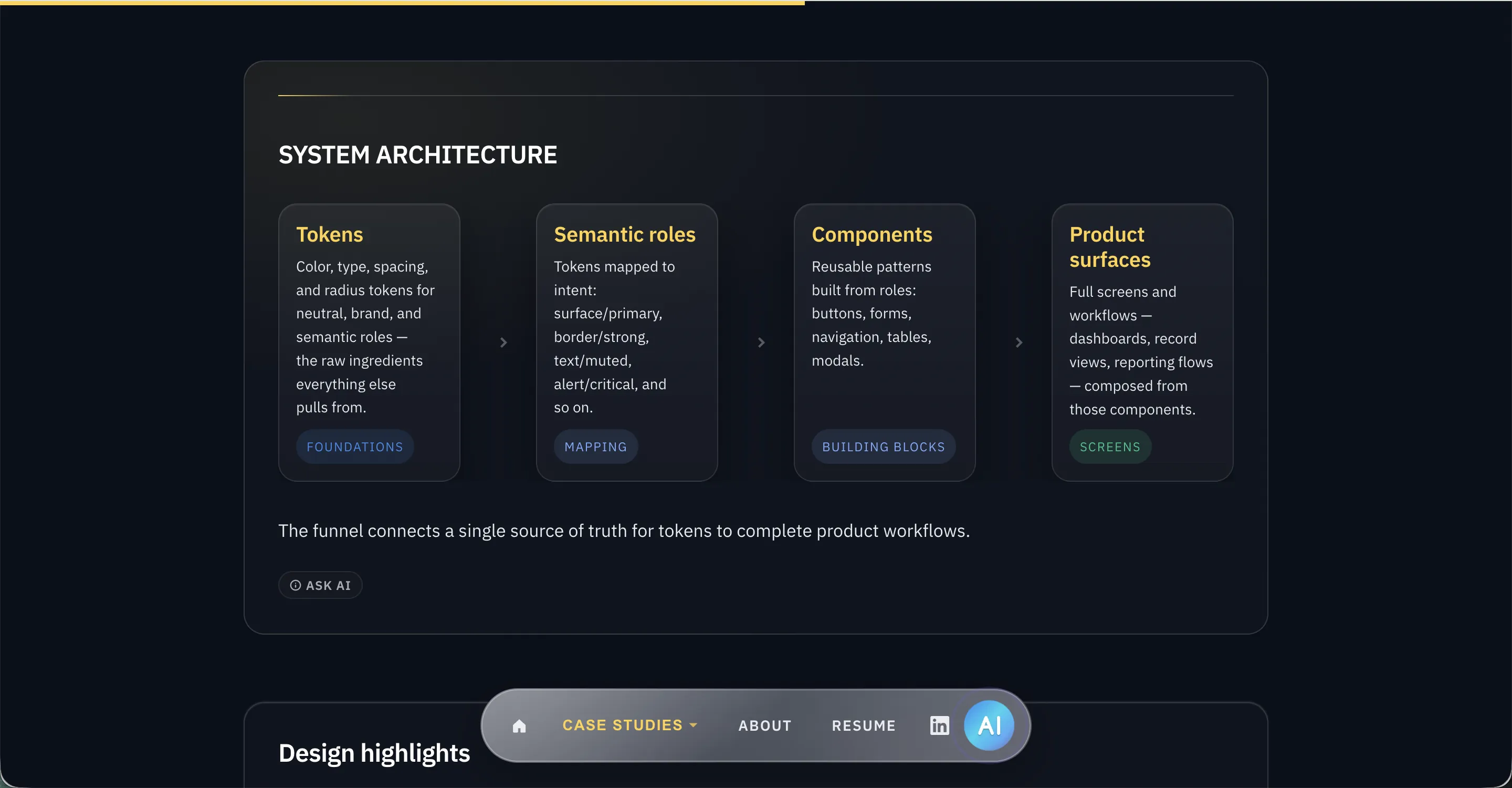Open the LinkedIn icon link

click(939, 726)
